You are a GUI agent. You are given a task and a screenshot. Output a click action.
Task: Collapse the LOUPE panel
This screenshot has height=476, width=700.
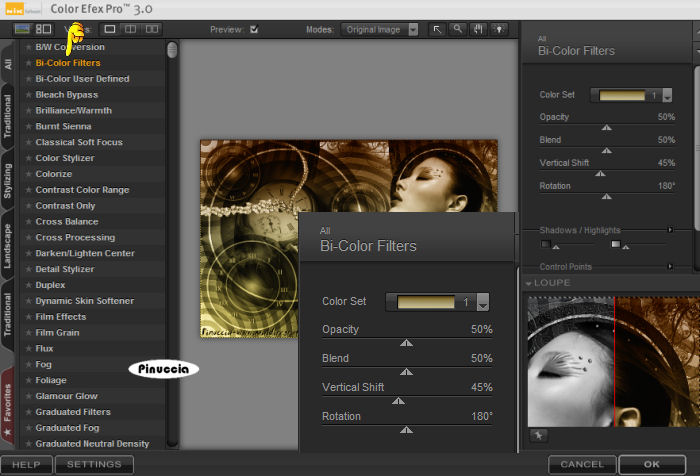coord(529,283)
